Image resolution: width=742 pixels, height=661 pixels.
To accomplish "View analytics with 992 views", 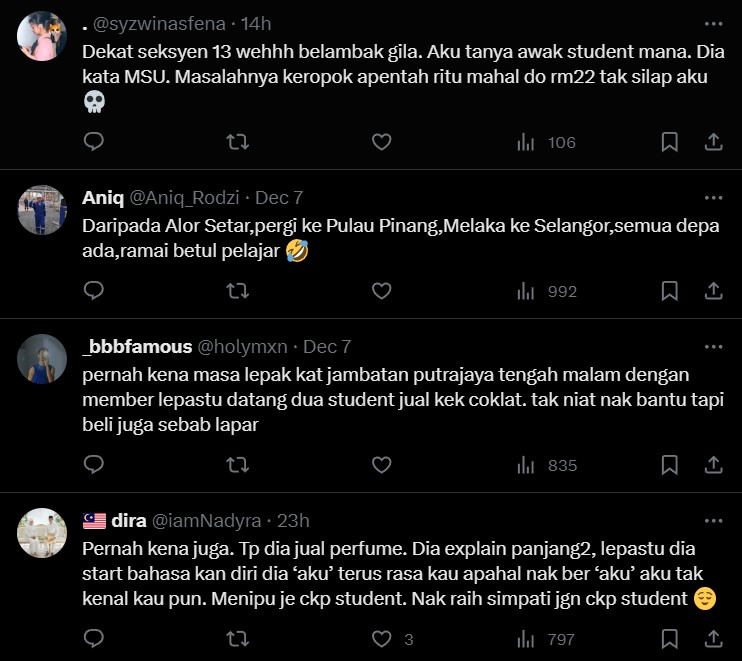I will [x=546, y=291].
